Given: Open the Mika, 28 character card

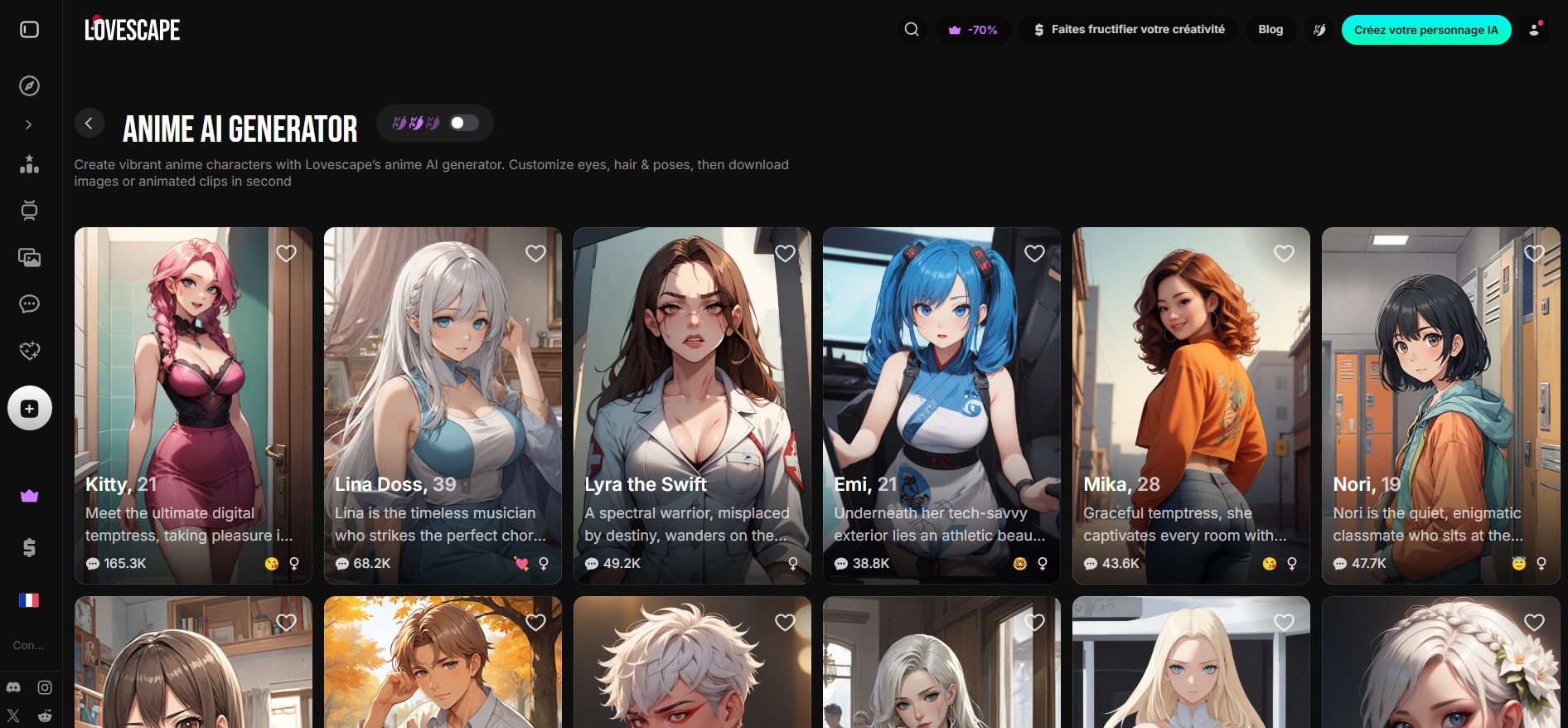Looking at the screenshot, I should 1190,406.
